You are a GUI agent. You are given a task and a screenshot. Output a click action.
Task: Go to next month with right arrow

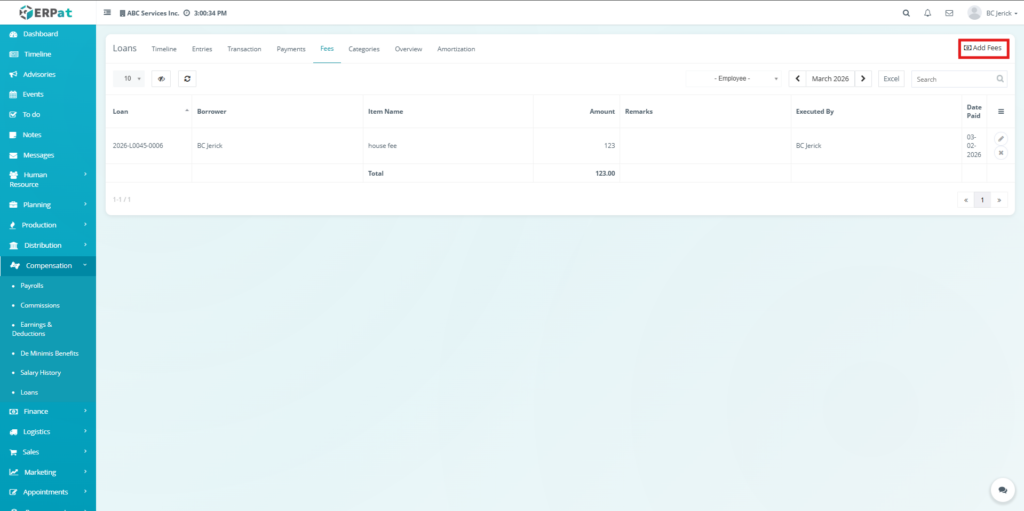[864, 78]
